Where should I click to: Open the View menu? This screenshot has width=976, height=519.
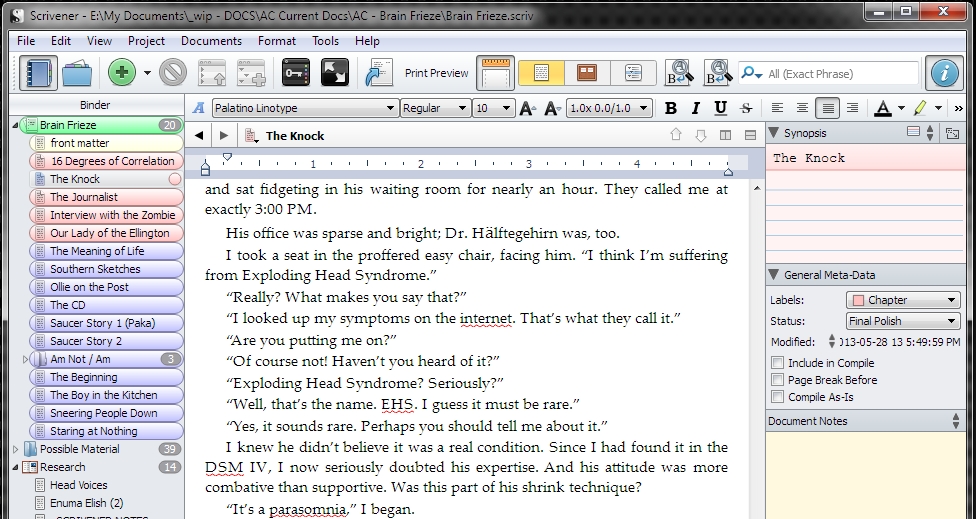[x=99, y=40]
